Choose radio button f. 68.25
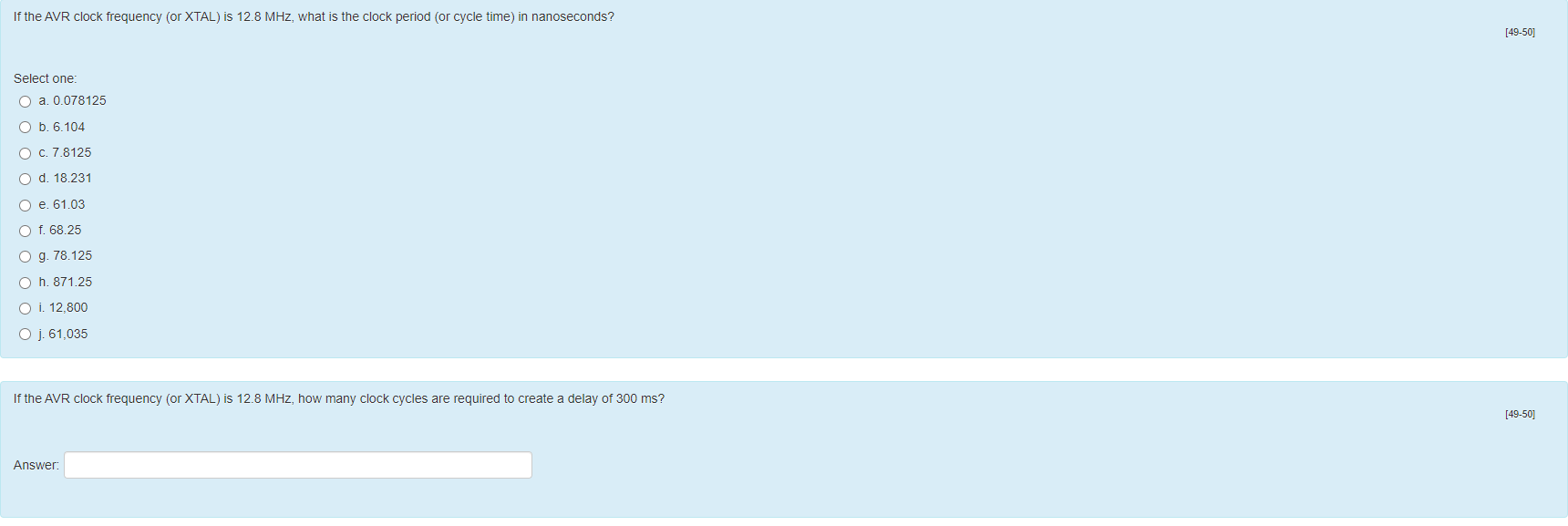The height and width of the screenshot is (526, 1568). click(x=26, y=231)
